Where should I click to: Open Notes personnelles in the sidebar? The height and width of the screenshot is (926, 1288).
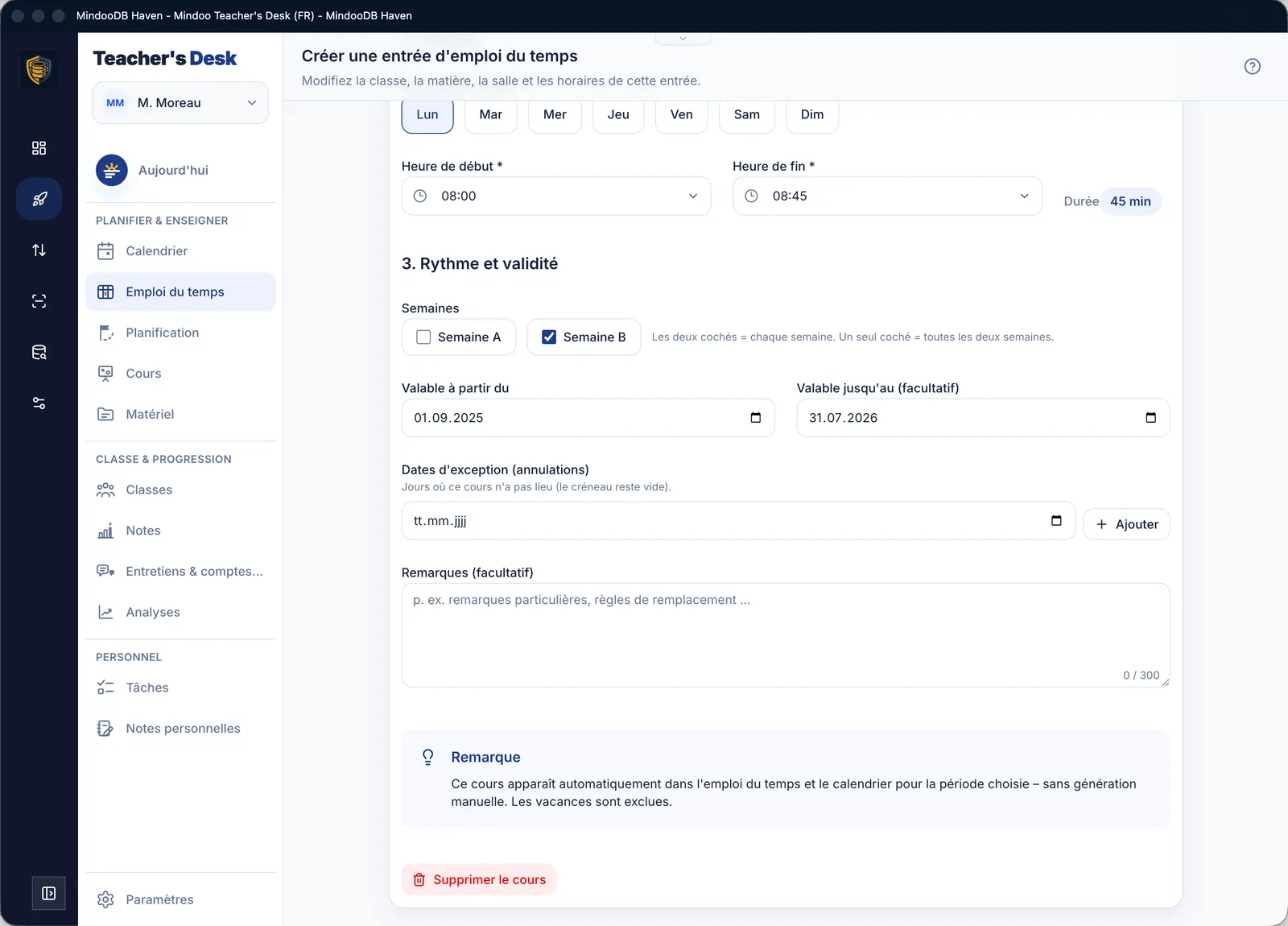[x=180, y=729]
